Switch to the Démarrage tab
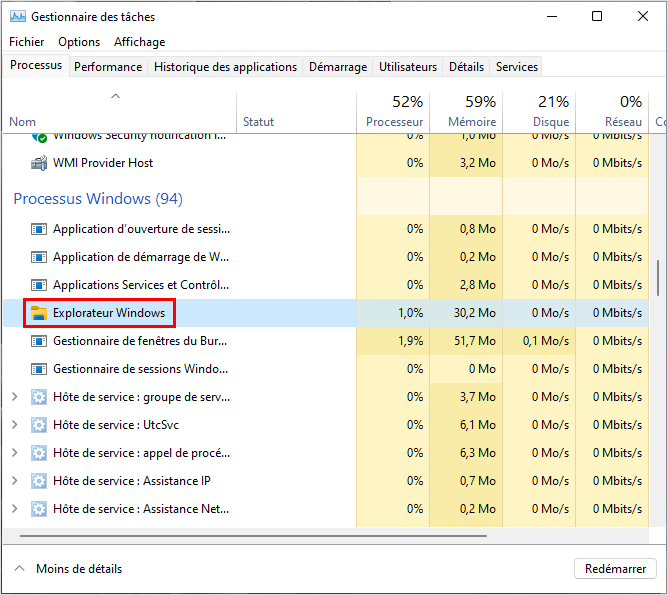 [x=338, y=67]
